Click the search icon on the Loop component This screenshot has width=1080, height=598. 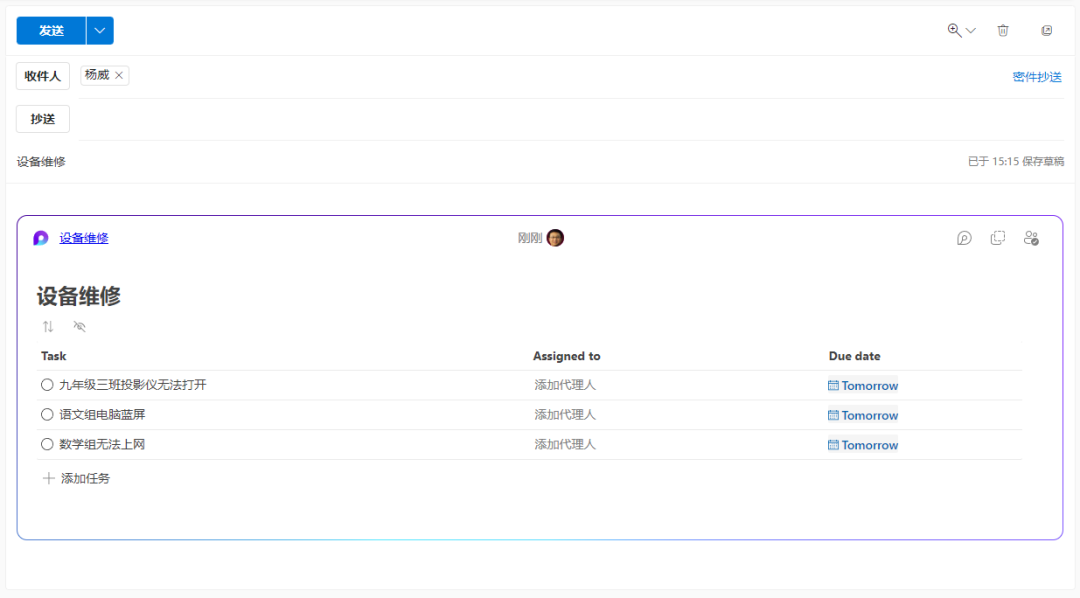963,238
